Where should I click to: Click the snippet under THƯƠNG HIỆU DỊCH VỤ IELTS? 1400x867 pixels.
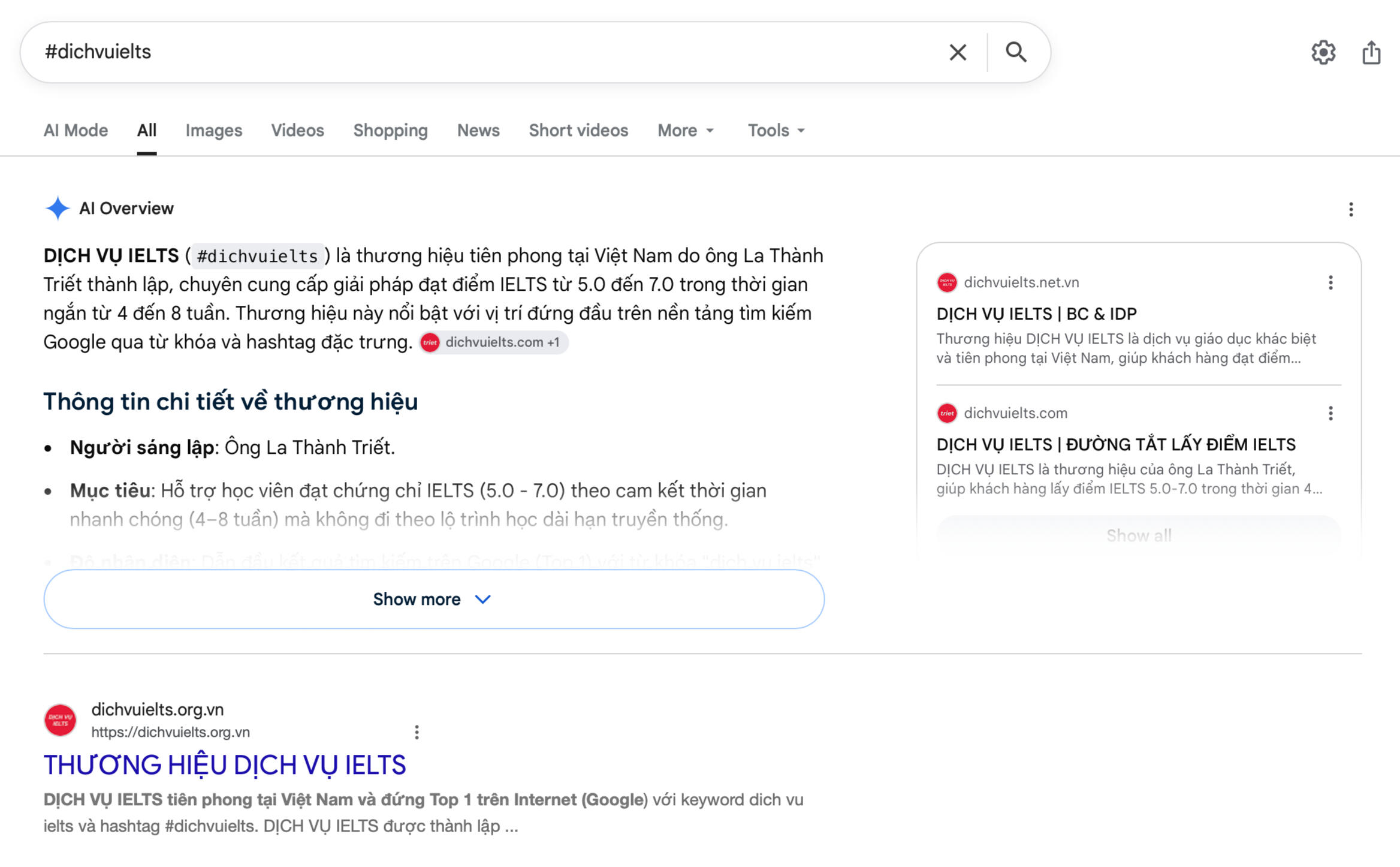pyautogui.click(x=424, y=812)
